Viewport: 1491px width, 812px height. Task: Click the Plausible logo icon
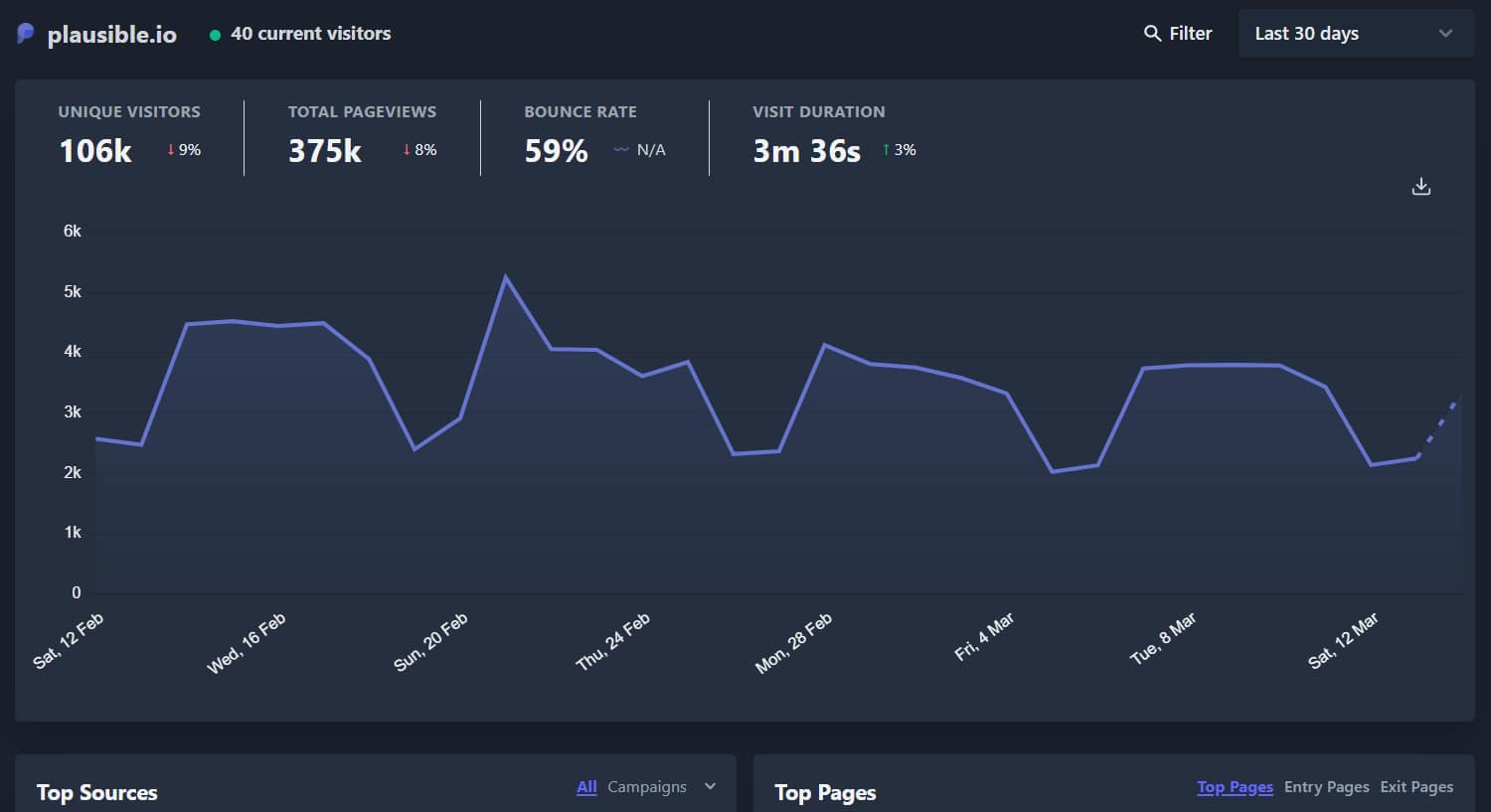coord(24,33)
